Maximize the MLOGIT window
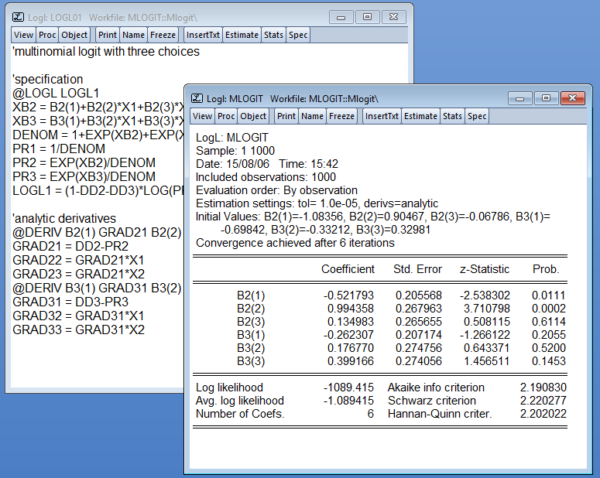The width and height of the screenshot is (600, 478). point(544,99)
